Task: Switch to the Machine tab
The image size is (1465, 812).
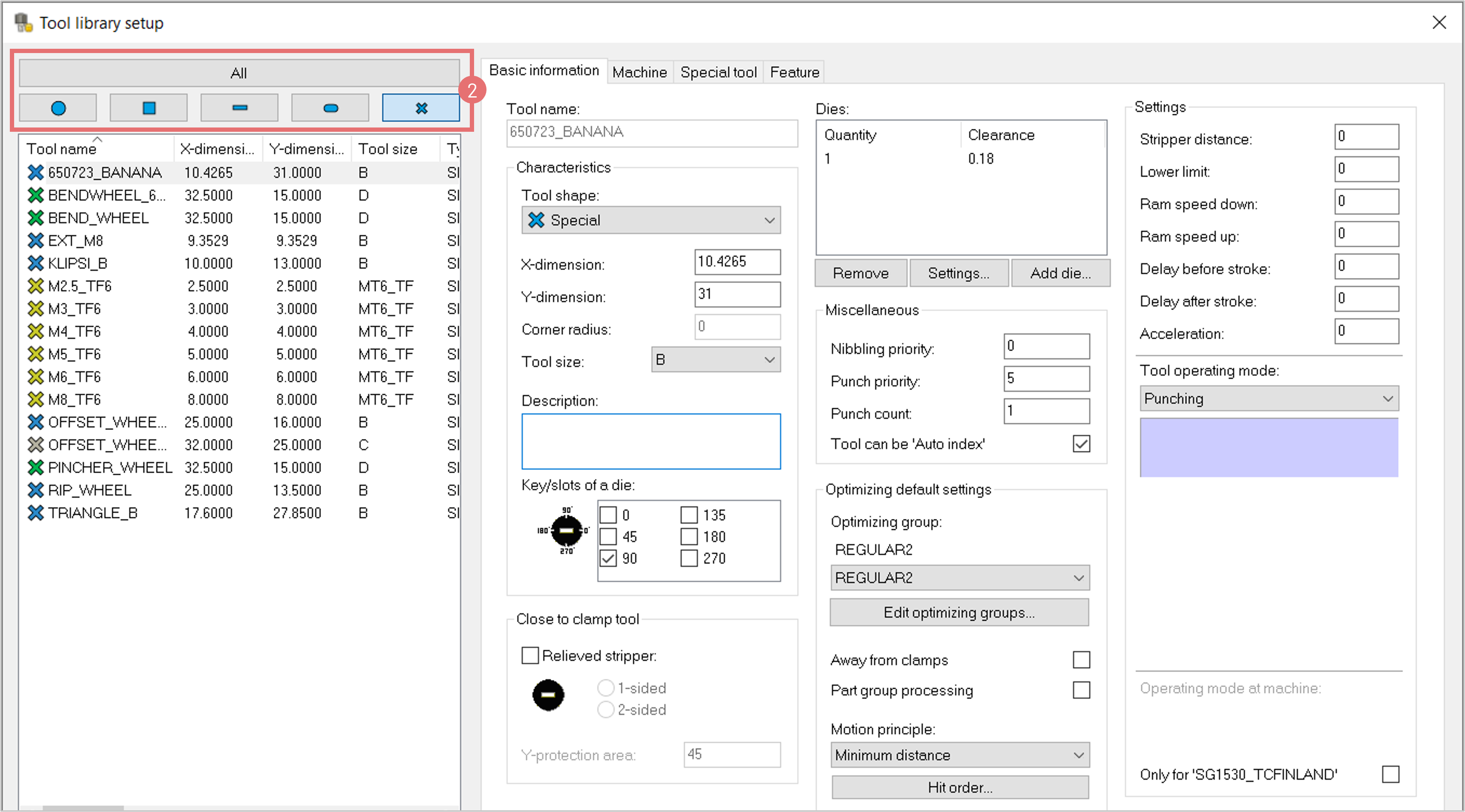Action: [x=639, y=72]
